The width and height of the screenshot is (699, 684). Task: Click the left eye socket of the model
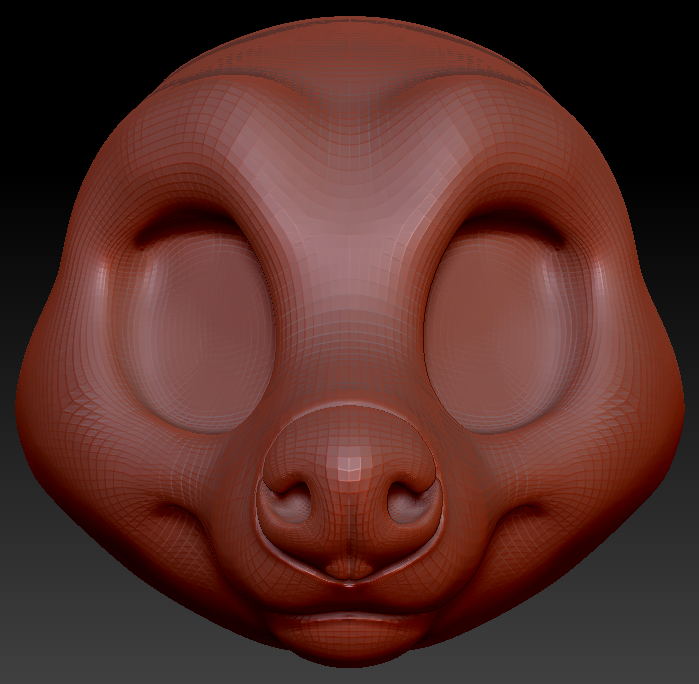(x=196, y=325)
